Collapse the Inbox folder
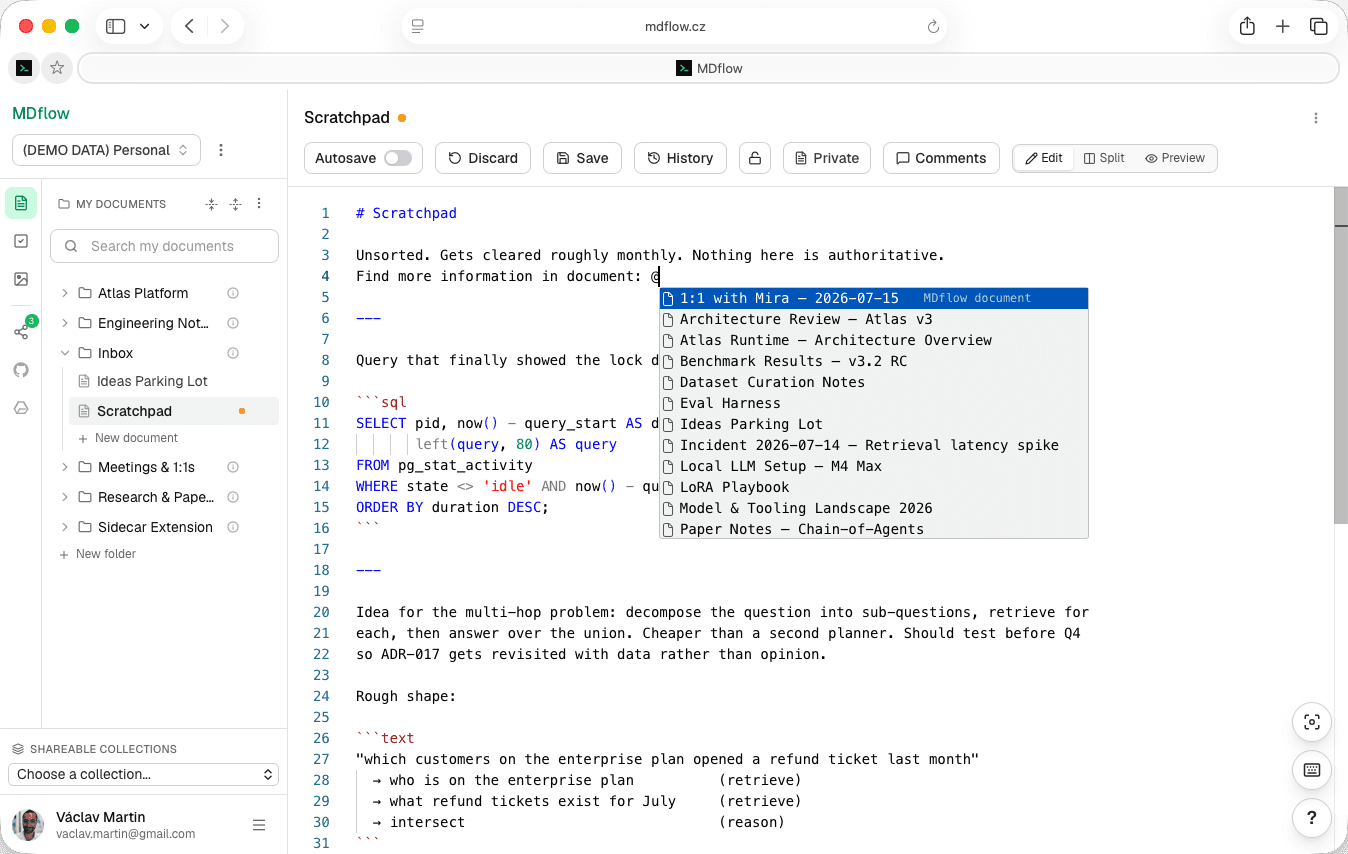The width and height of the screenshot is (1348, 854). [65, 353]
